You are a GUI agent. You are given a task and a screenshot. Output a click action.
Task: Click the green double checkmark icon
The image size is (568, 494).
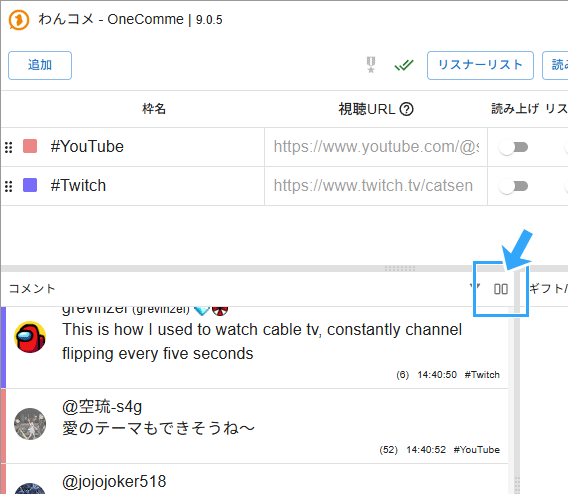point(404,65)
